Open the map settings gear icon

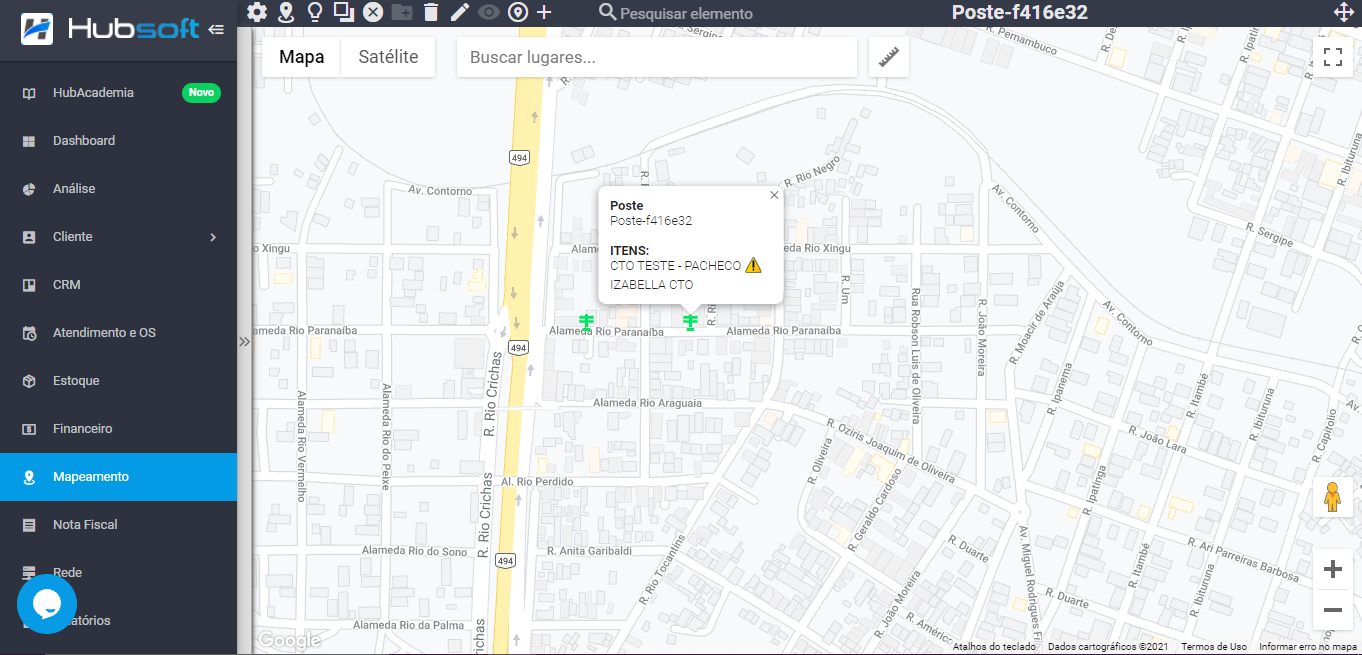point(257,12)
